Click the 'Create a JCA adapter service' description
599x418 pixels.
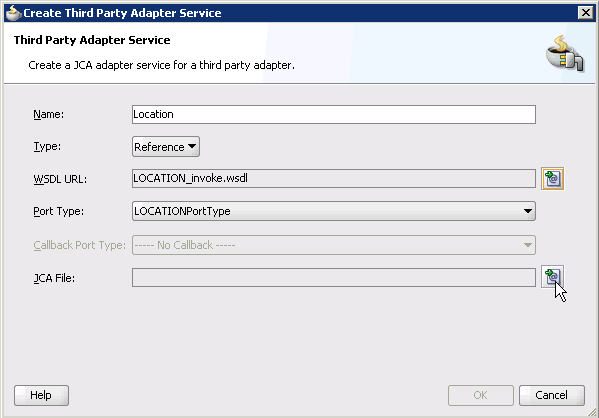click(162, 65)
